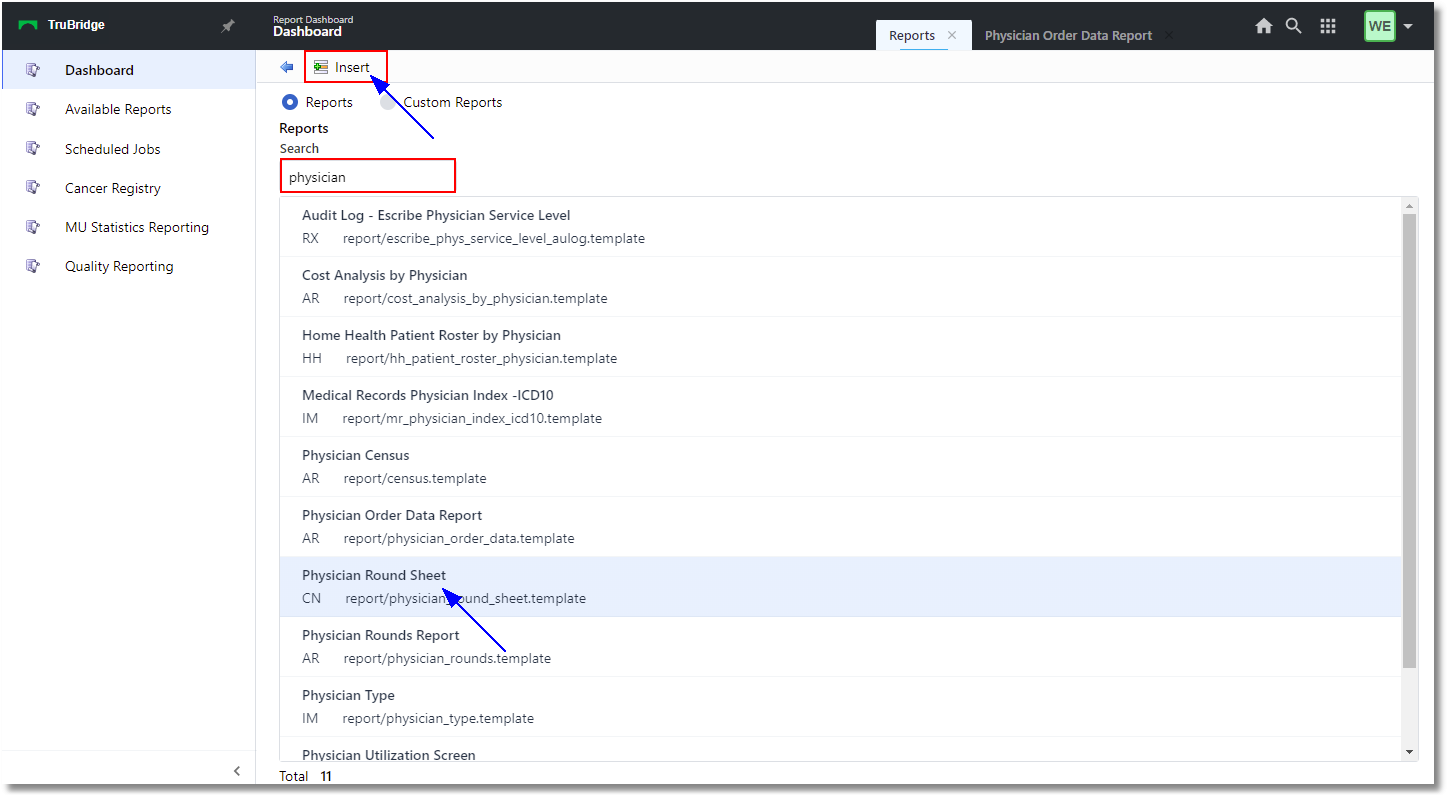Click the Available Reports sidebar icon
The image size is (1448, 798).
[x=33, y=109]
